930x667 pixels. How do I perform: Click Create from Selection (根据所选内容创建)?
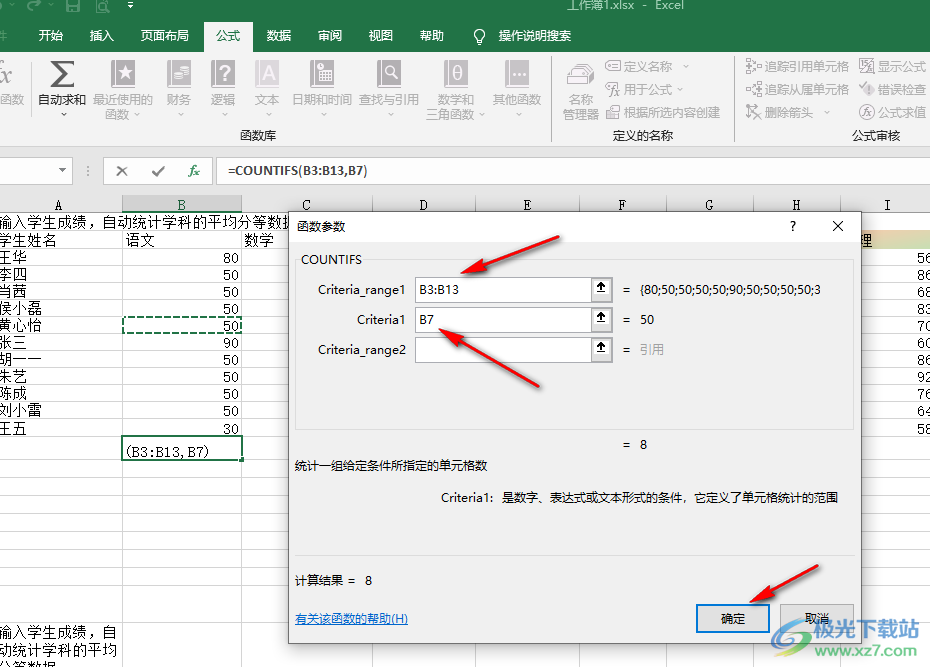pyautogui.click(x=663, y=112)
